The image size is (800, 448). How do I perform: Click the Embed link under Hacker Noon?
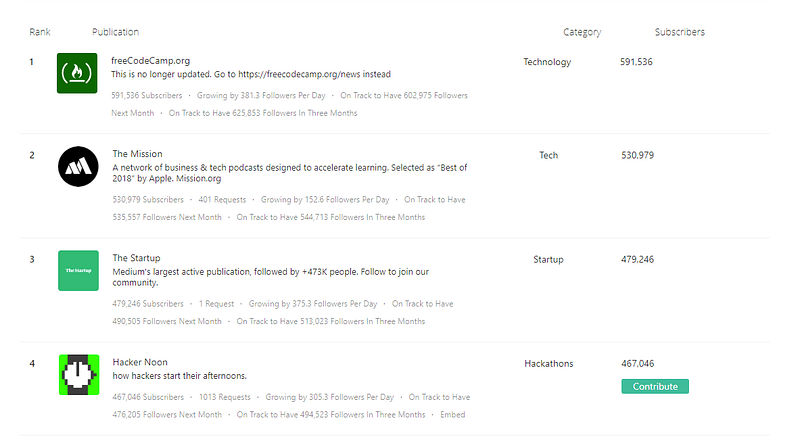click(453, 414)
